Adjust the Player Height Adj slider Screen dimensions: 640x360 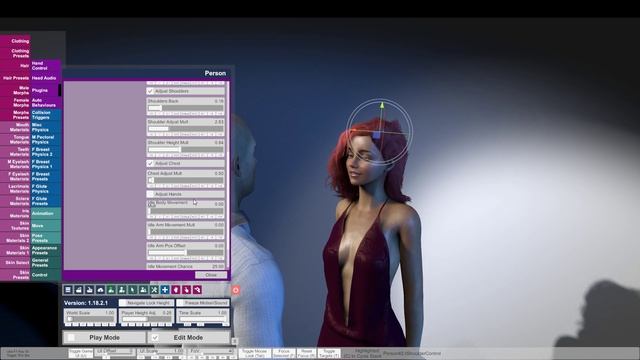[x=147, y=319]
